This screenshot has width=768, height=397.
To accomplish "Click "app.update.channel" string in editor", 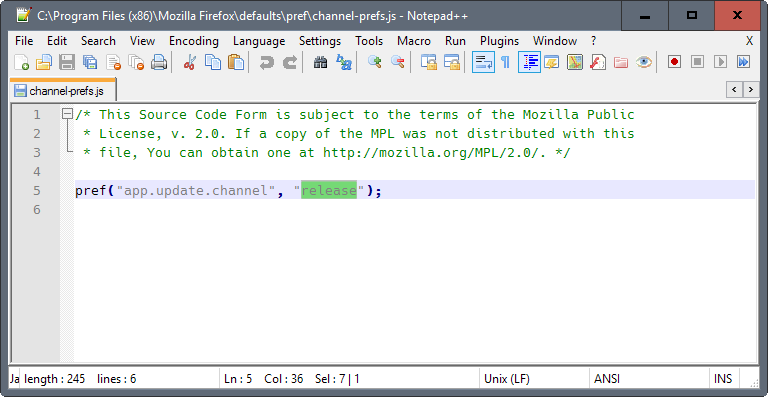I will coord(196,190).
